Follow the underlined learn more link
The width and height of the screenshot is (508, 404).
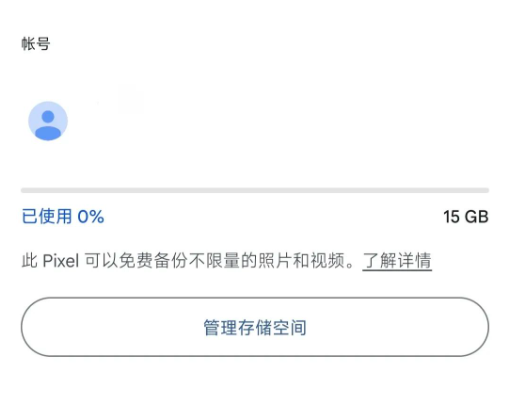[397, 260]
